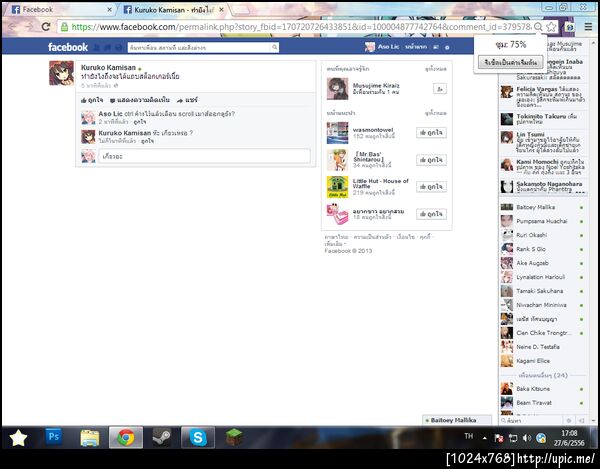Click the browser back arrow
The height and width of the screenshot is (469, 600).
point(12,26)
